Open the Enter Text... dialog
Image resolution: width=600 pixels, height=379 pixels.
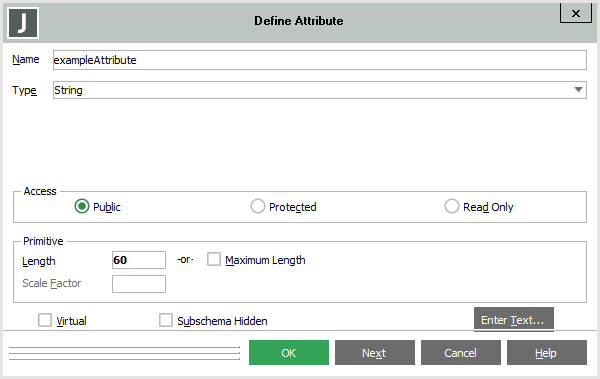point(514,319)
